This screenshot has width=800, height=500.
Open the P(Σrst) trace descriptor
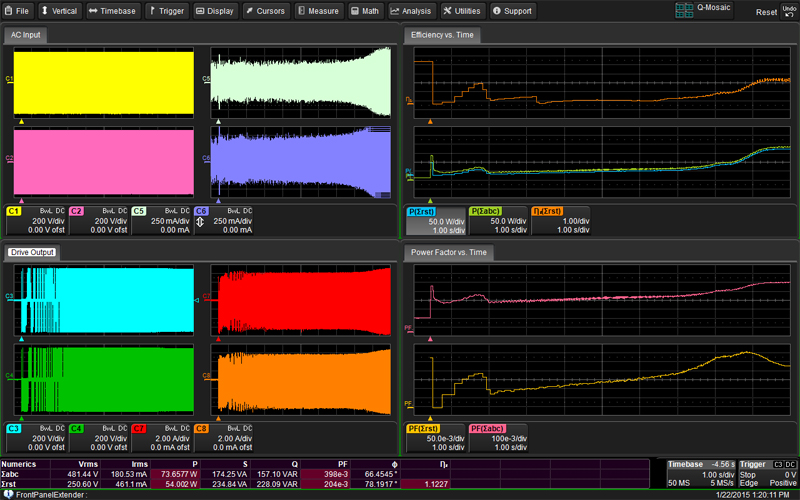point(436,220)
